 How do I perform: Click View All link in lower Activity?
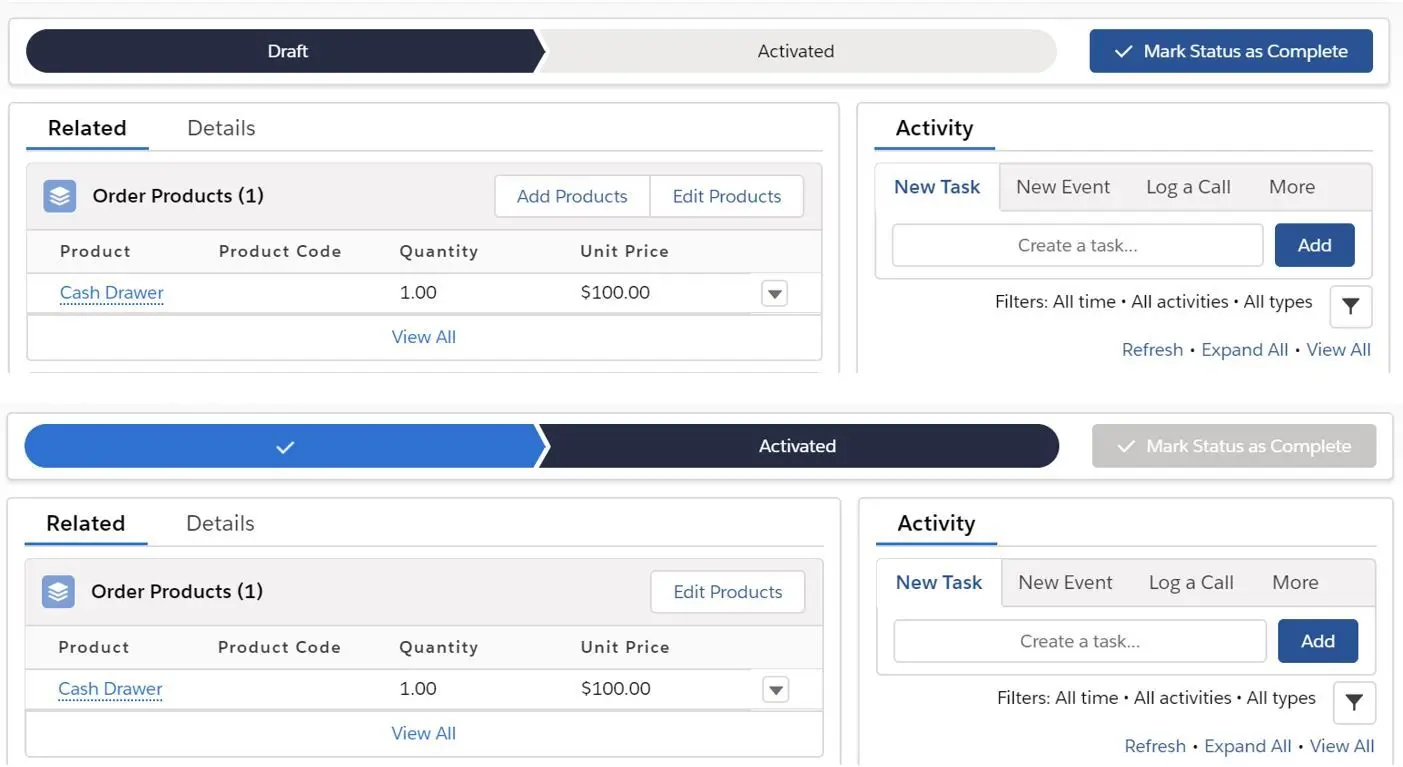[1341, 746]
